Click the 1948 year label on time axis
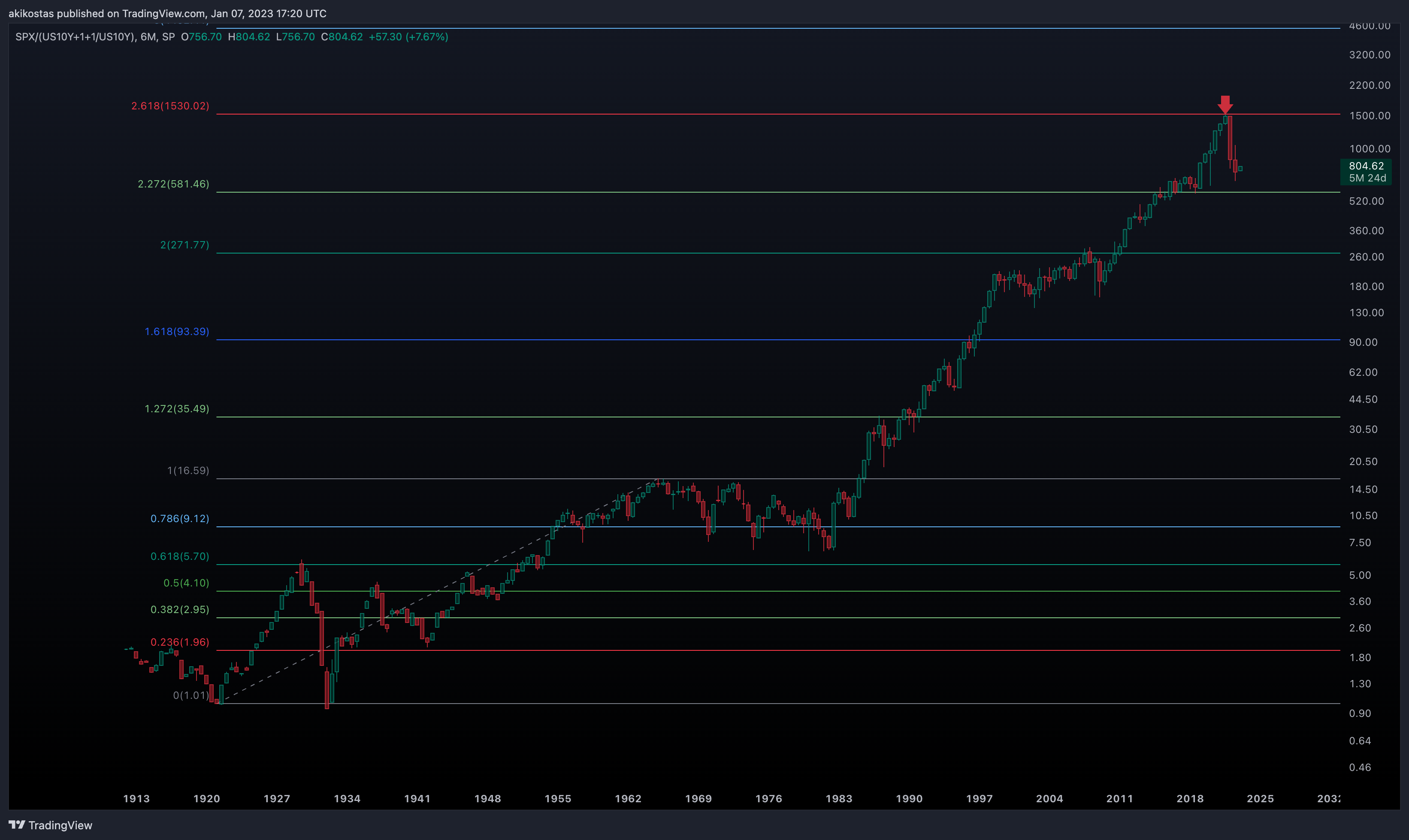This screenshot has height=840, width=1409. pos(487,799)
